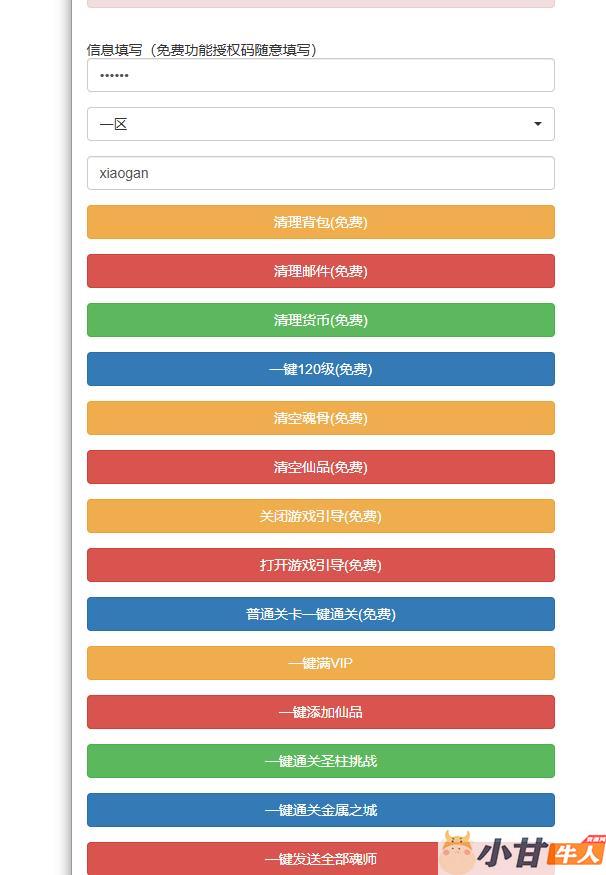Screen dimensions: 606x875
Task: Click the 一键通关金属之城 button
Action: (320, 810)
